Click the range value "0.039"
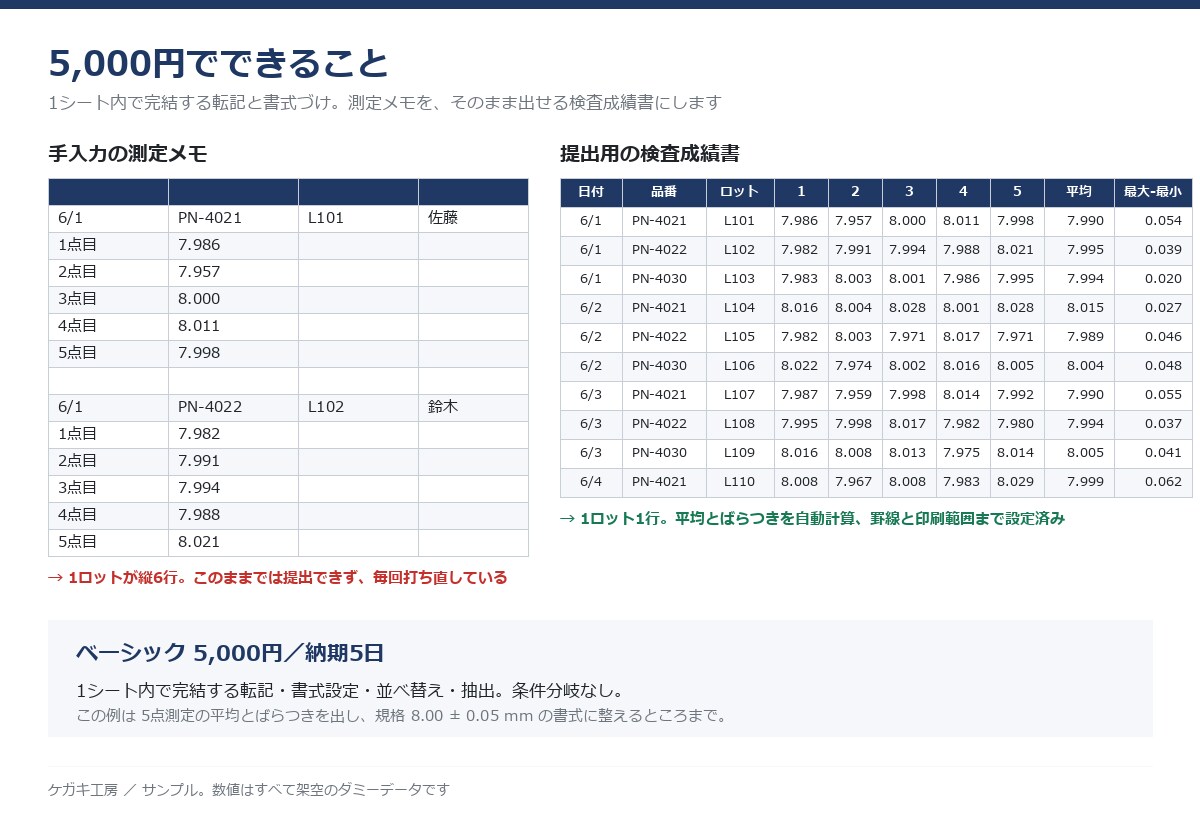 [x=1163, y=250]
